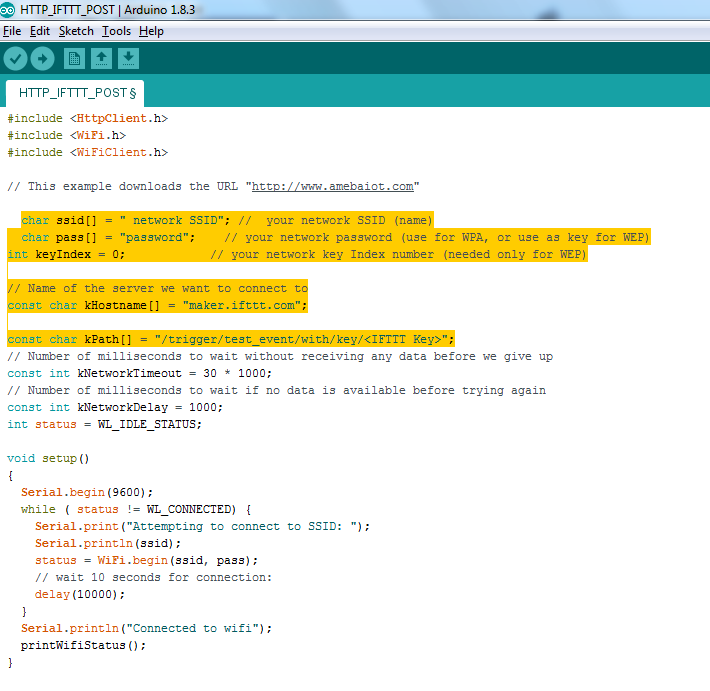Image resolution: width=710 pixels, height=691 pixels.
Task: Open the Sketch menu
Action: [x=76, y=31]
